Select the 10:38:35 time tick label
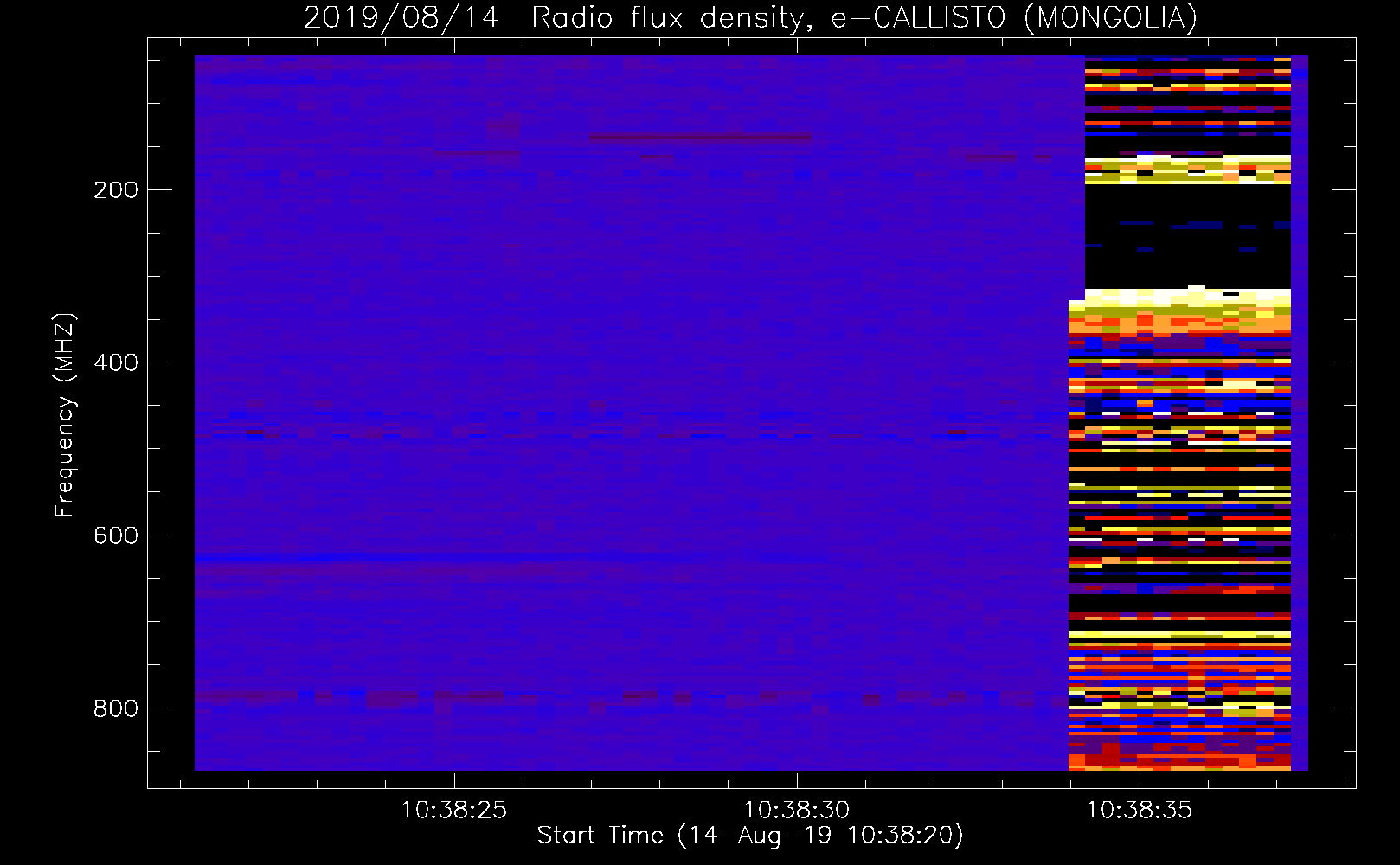The image size is (1400, 865). pyautogui.click(x=1139, y=811)
